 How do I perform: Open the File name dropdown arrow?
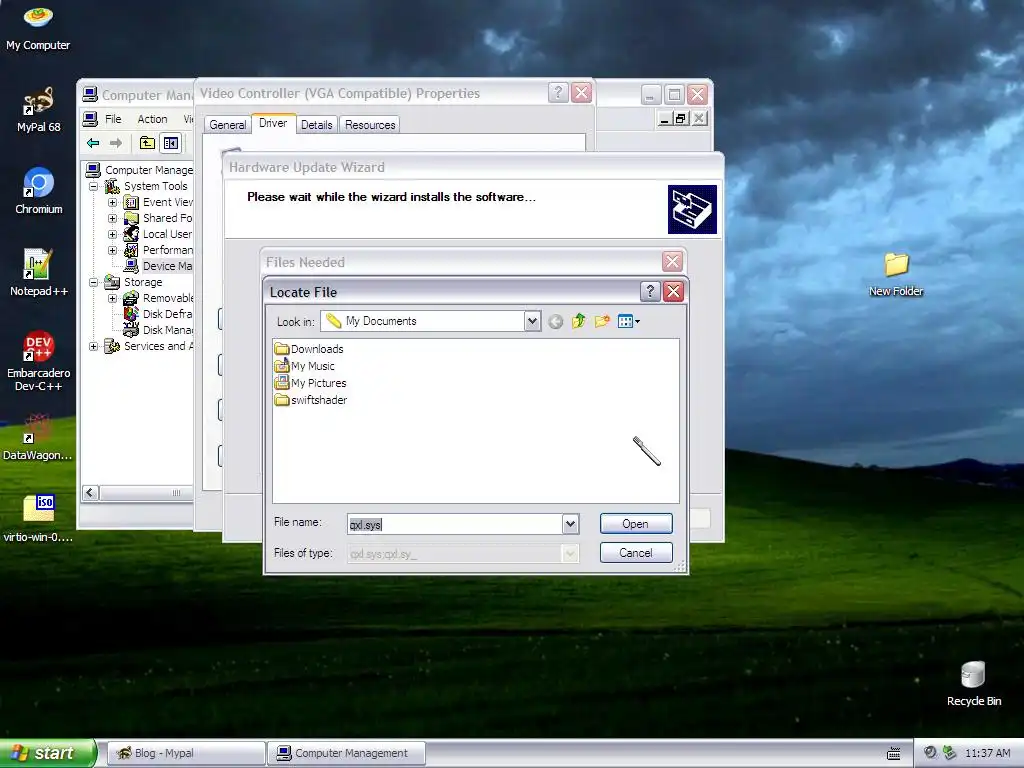click(x=570, y=524)
